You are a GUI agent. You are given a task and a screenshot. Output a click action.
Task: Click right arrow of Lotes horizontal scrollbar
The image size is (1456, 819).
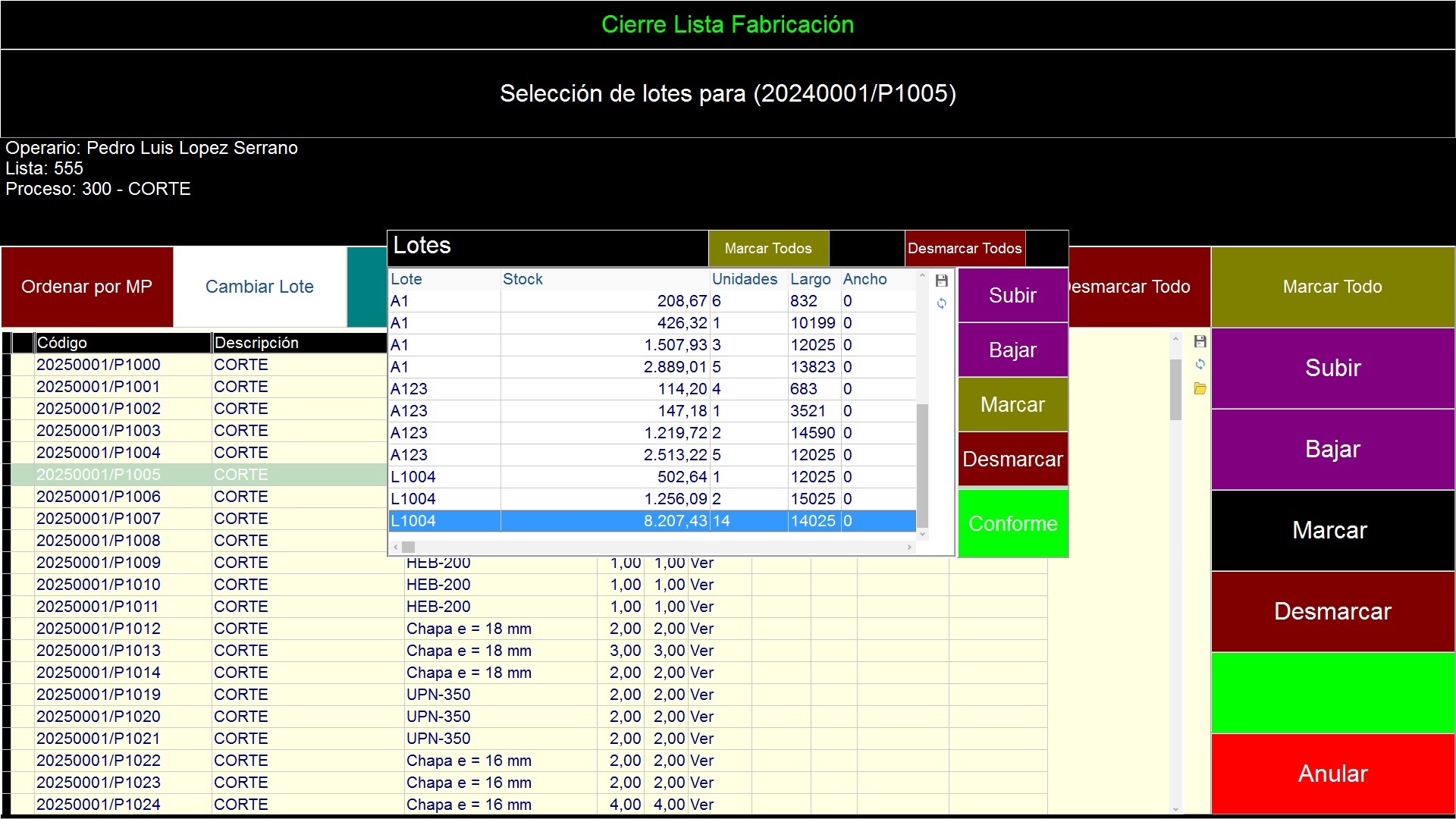tap(909, 547)
